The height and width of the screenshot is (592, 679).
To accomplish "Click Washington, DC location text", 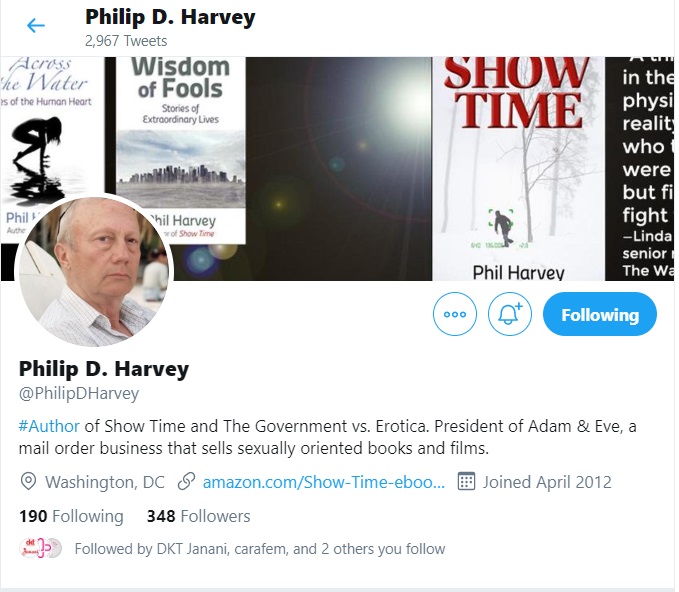I will (x=105, y=482).
